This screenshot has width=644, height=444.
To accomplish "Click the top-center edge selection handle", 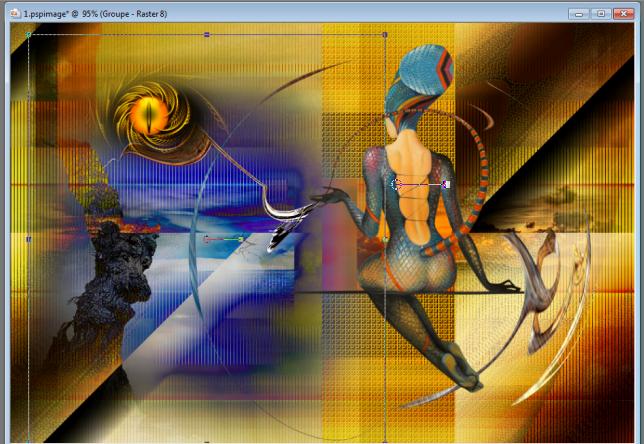I will click(207, 35).
